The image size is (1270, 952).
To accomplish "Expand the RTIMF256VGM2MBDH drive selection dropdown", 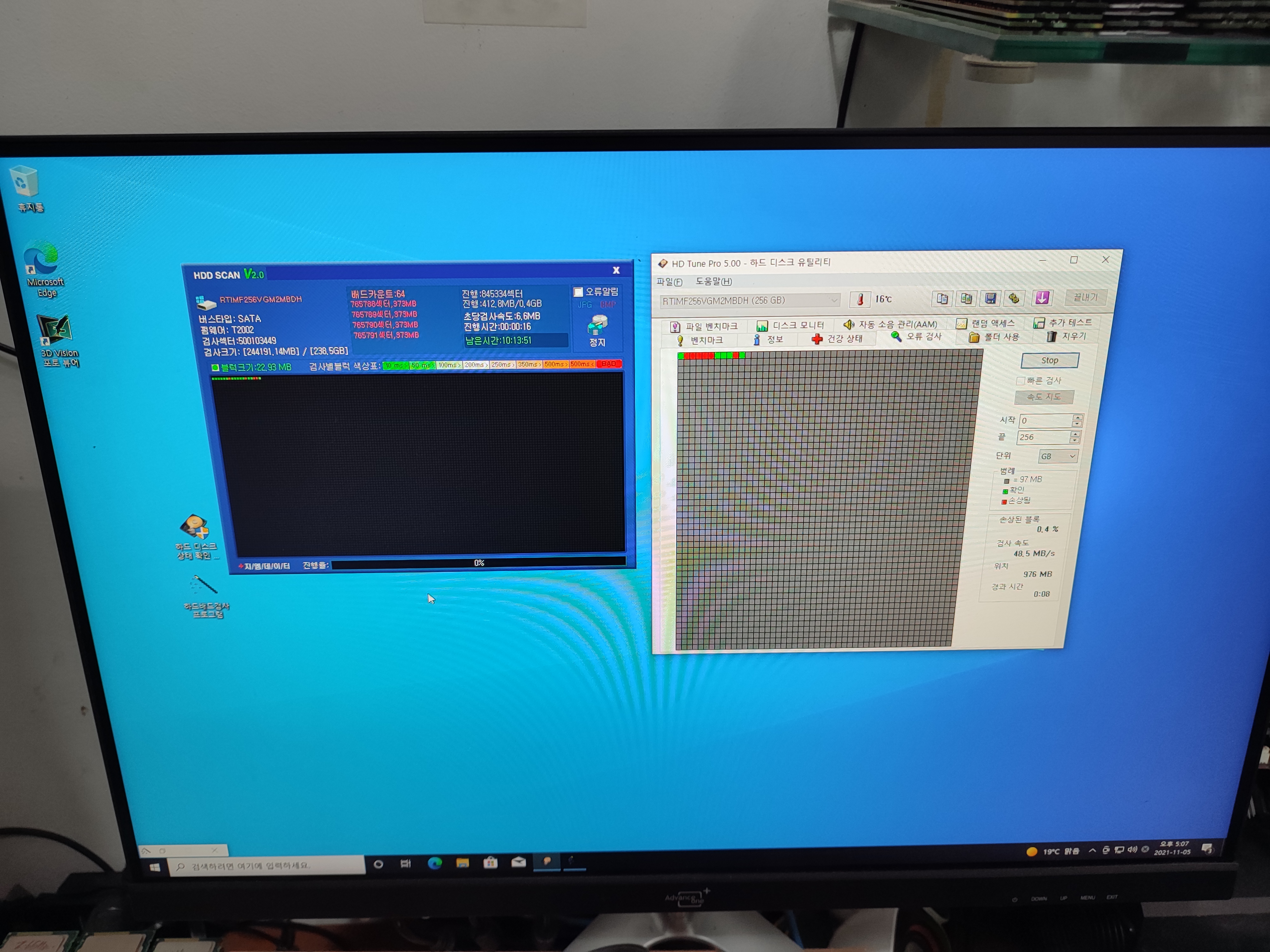I will (x=834, y=300).
